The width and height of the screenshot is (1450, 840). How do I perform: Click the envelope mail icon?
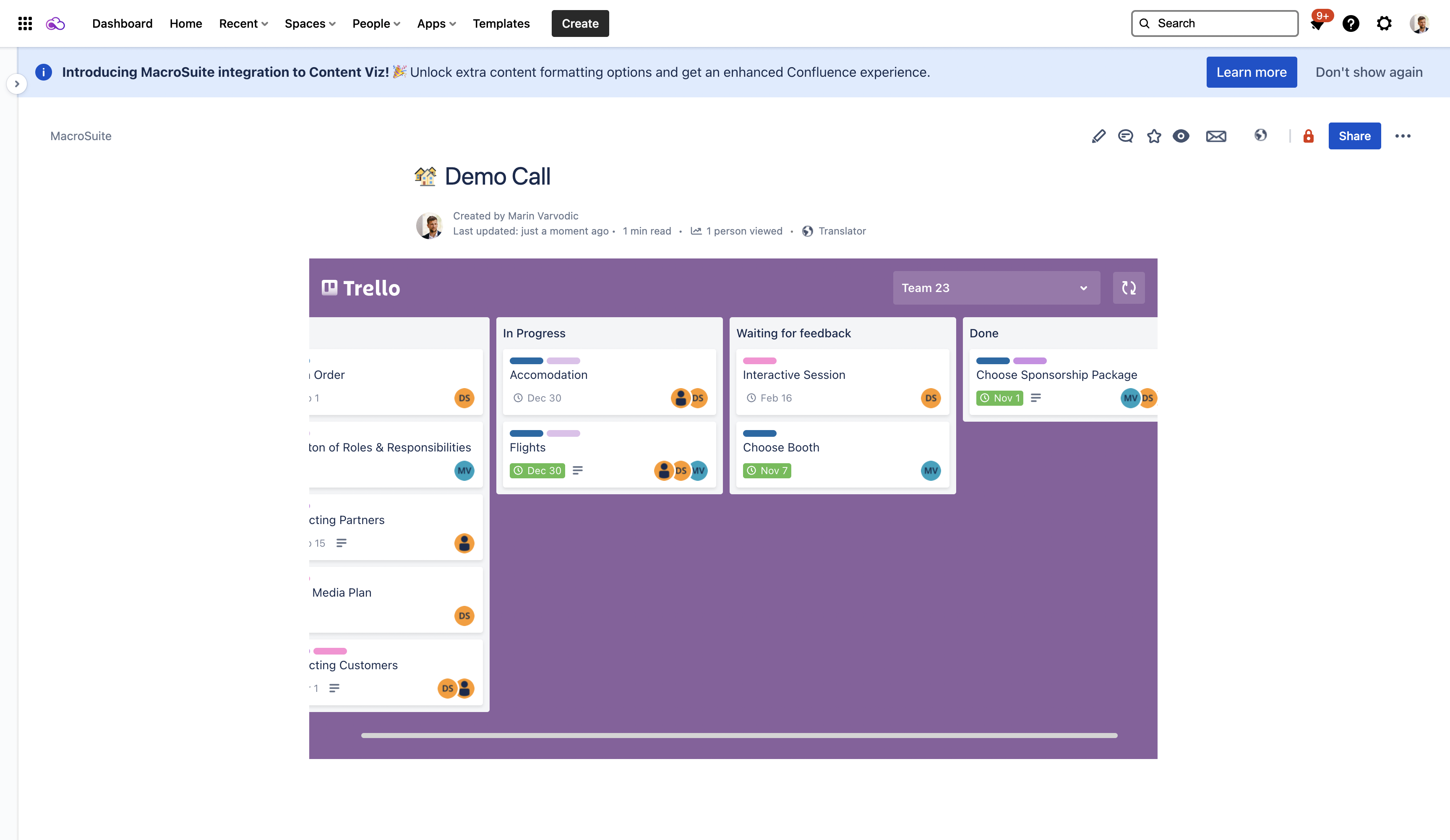coord(1216,136)
